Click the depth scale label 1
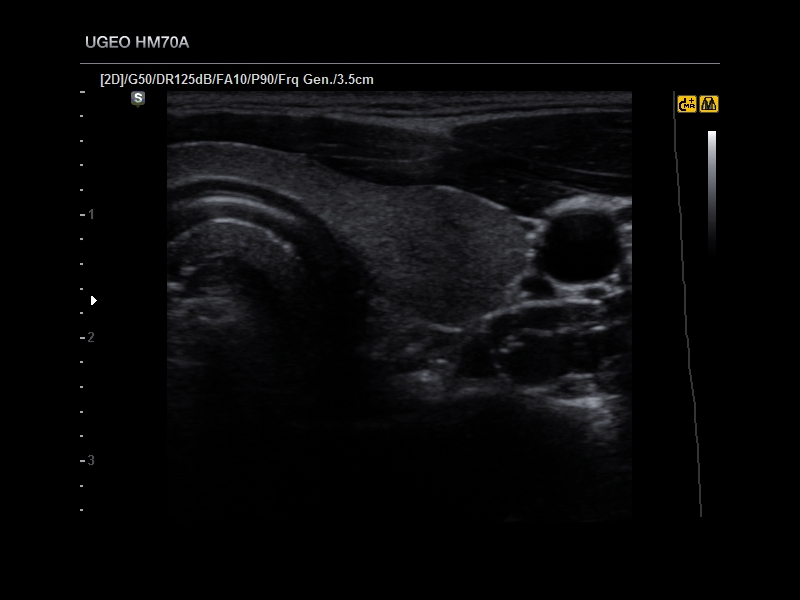The image size is (800, 600). [91, 214]
